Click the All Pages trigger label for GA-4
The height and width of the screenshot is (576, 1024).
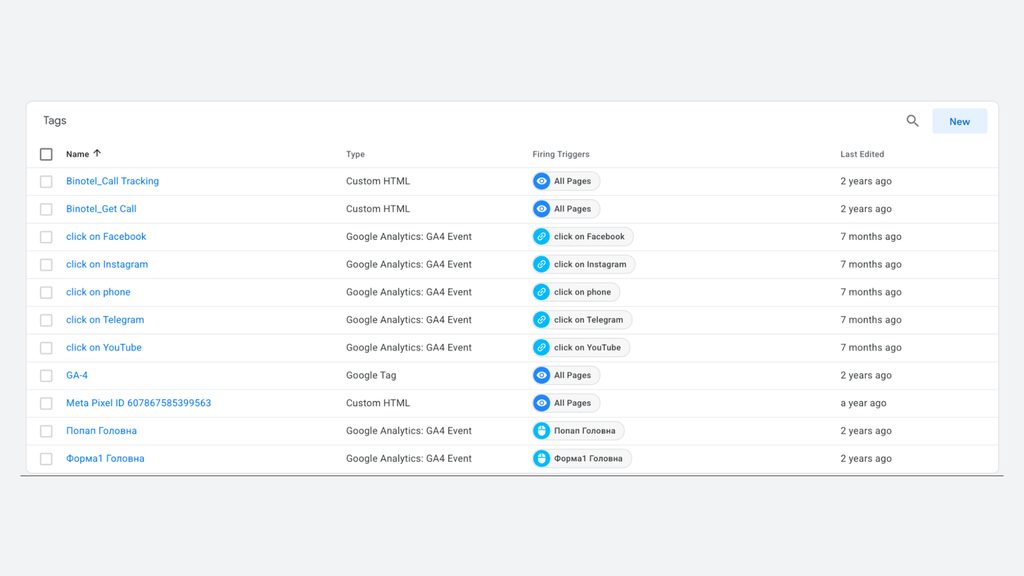(x=573, y=376)
